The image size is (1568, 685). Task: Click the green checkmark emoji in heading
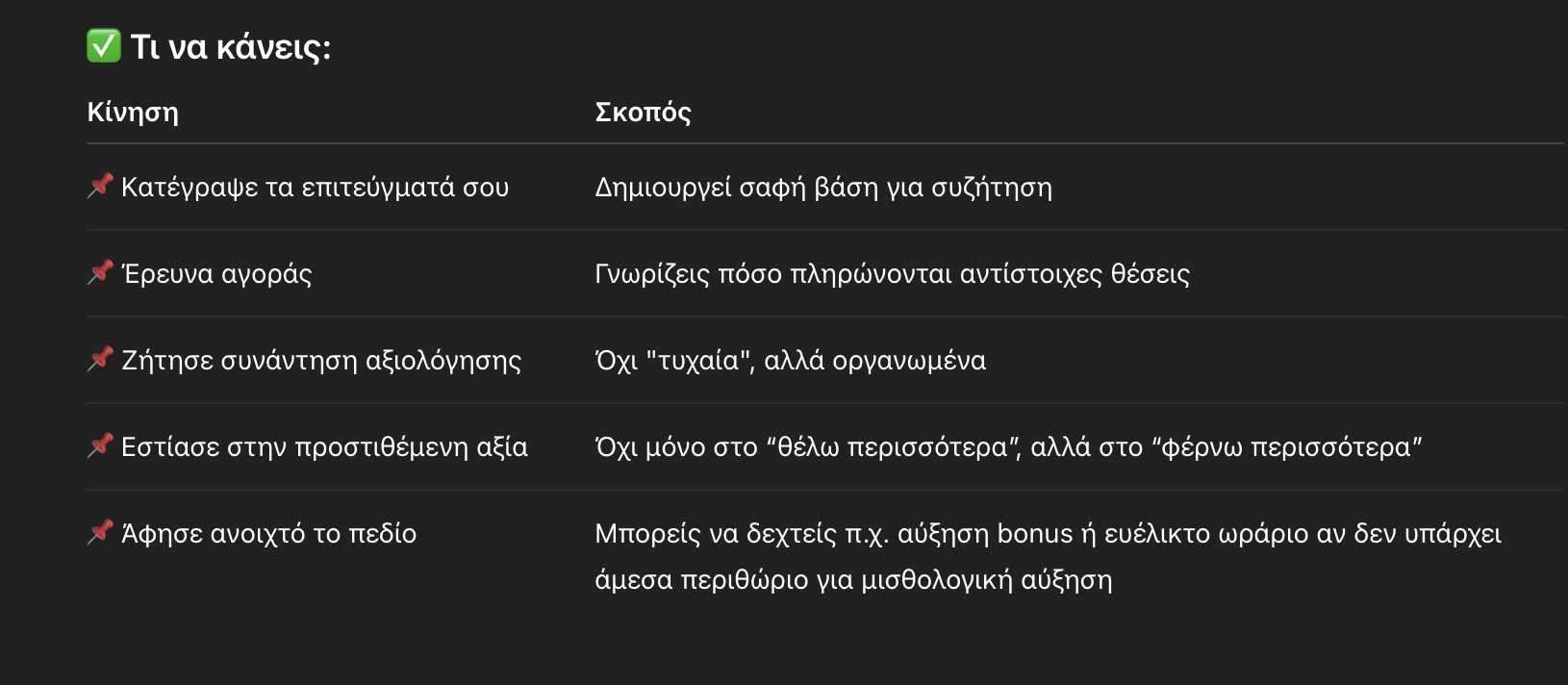[x=103, y=45]
